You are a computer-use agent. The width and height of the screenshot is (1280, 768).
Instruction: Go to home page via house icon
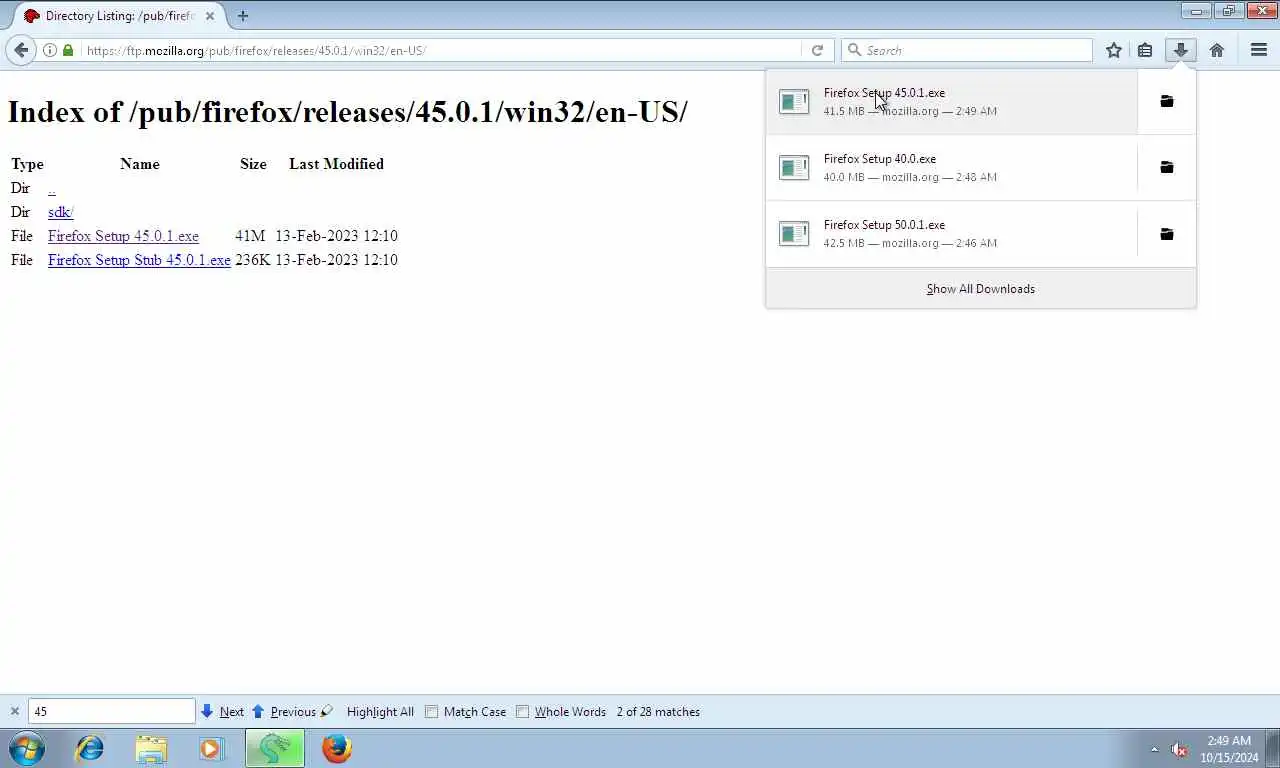click(x=1217, y=50)
